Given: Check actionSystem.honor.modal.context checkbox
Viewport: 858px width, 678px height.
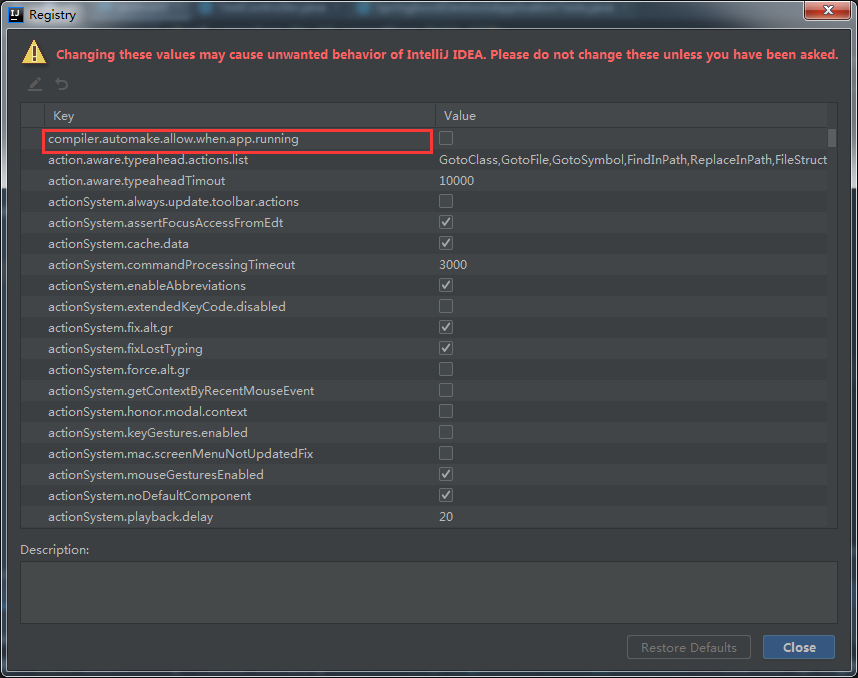Looking at the screenshot, I should pyautogui.click(x=446, y=411).
